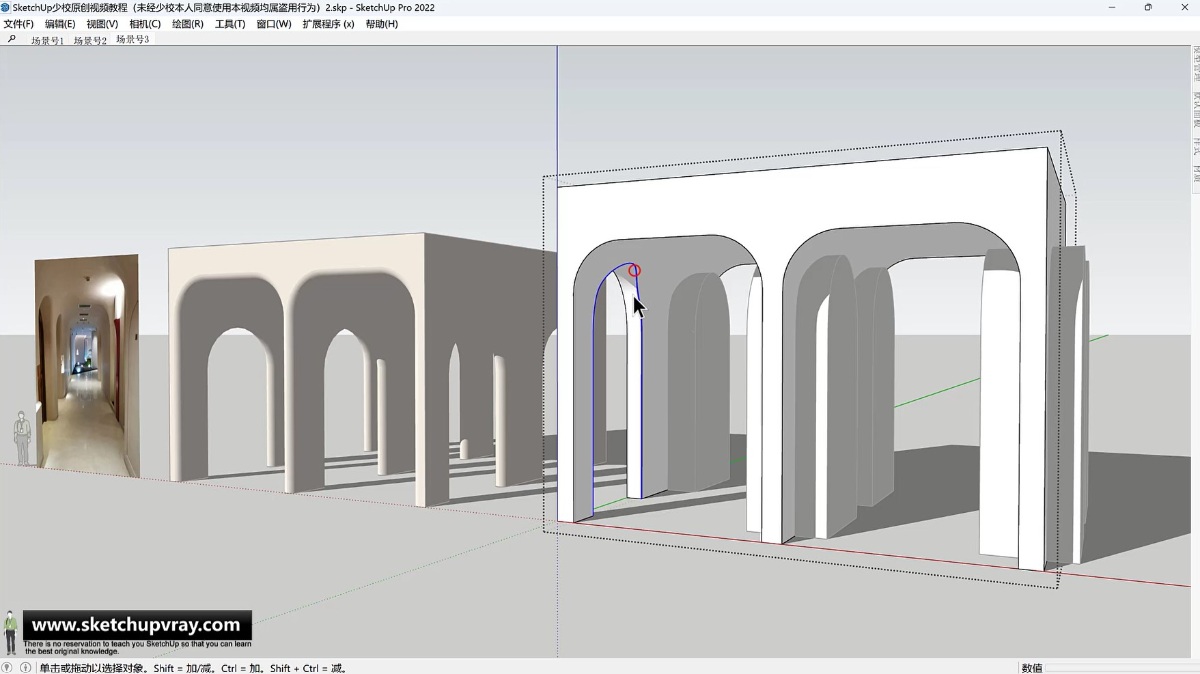Open the 编辑(E) menu

[60, 24]
